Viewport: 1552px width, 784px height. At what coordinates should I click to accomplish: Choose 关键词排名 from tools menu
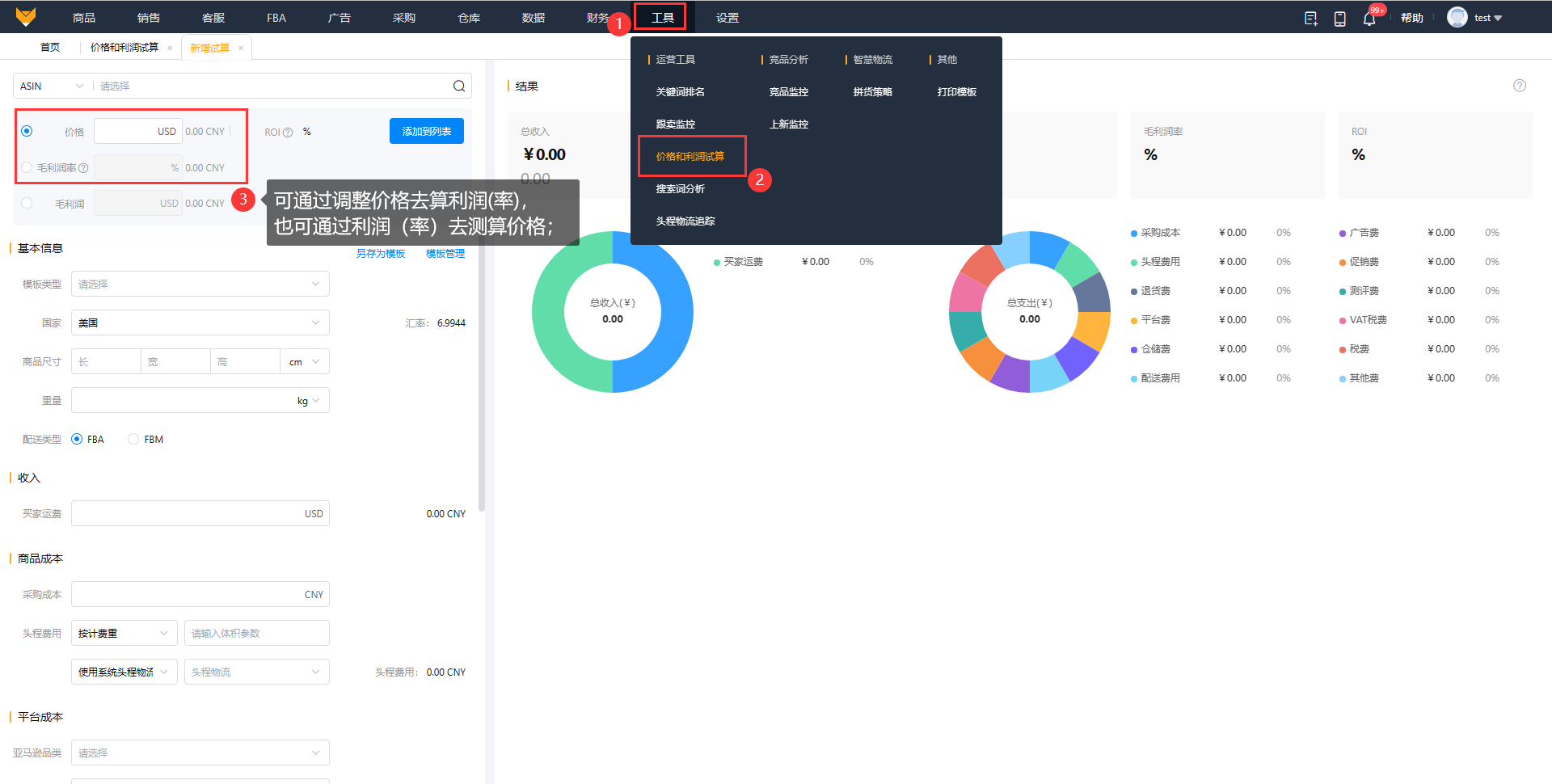pyautogui.click(x=681, y=92)
